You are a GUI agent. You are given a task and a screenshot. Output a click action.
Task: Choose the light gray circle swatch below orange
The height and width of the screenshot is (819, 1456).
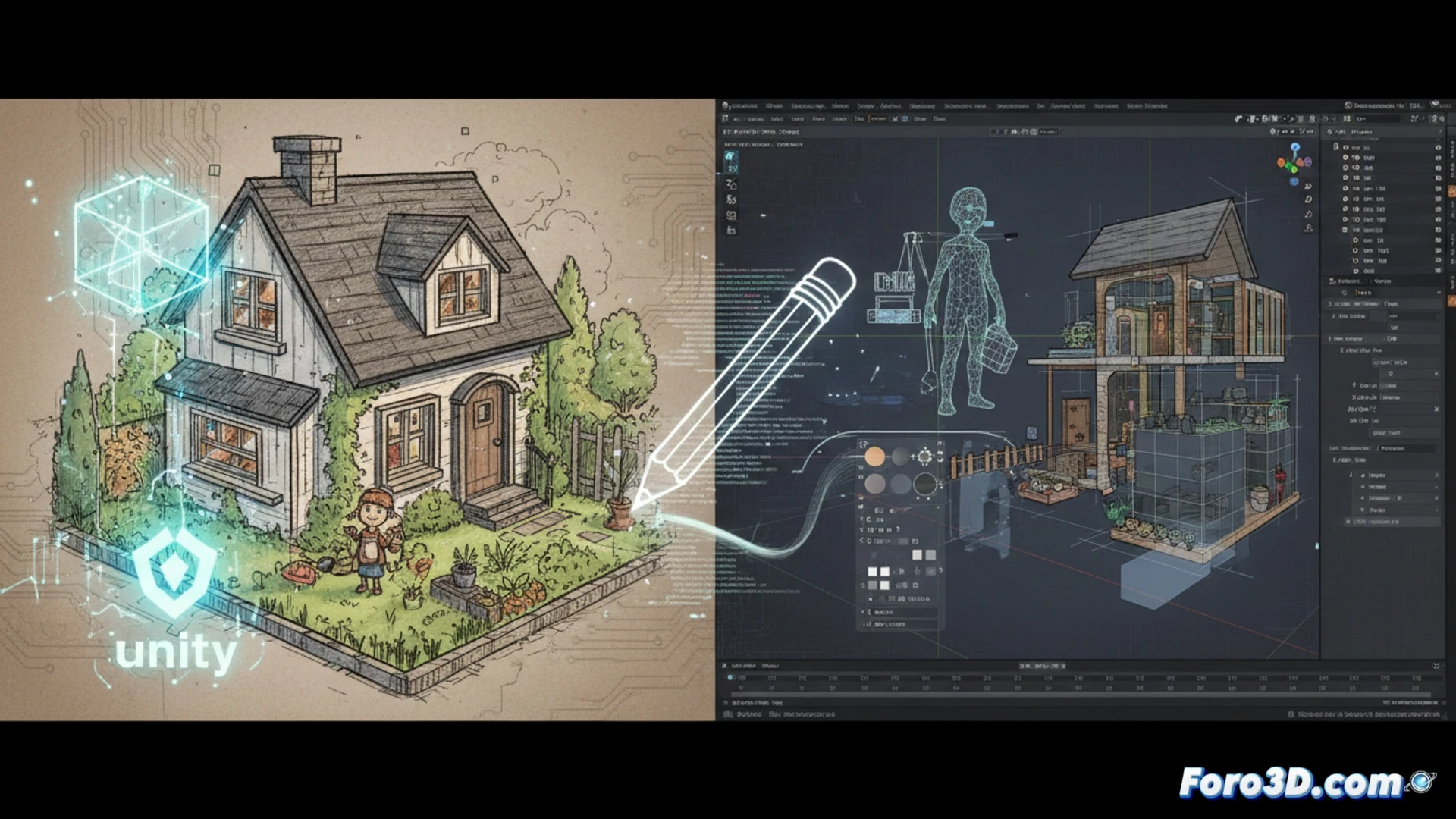click(874, 484)
